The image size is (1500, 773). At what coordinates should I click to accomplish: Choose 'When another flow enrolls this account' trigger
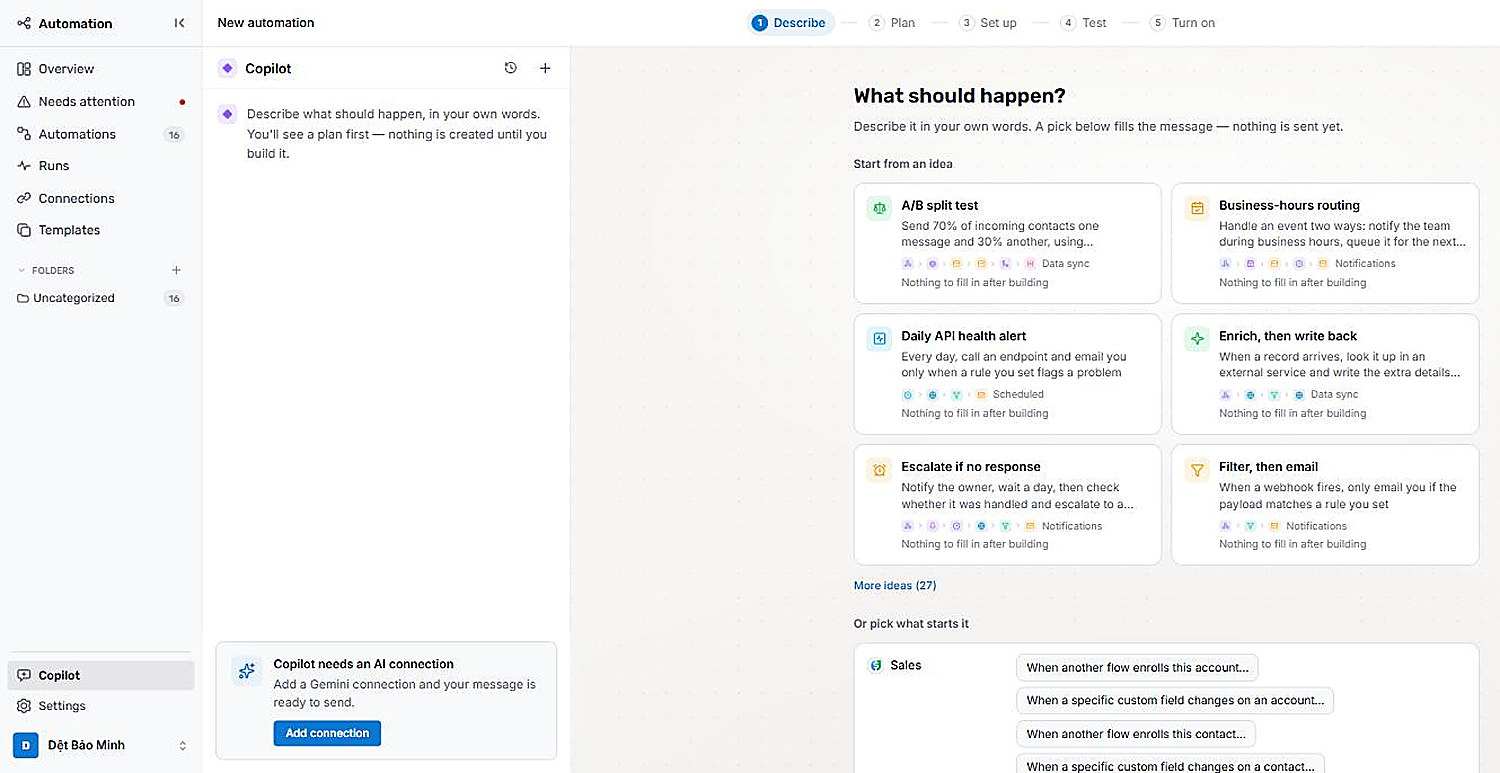(1137, 668)
